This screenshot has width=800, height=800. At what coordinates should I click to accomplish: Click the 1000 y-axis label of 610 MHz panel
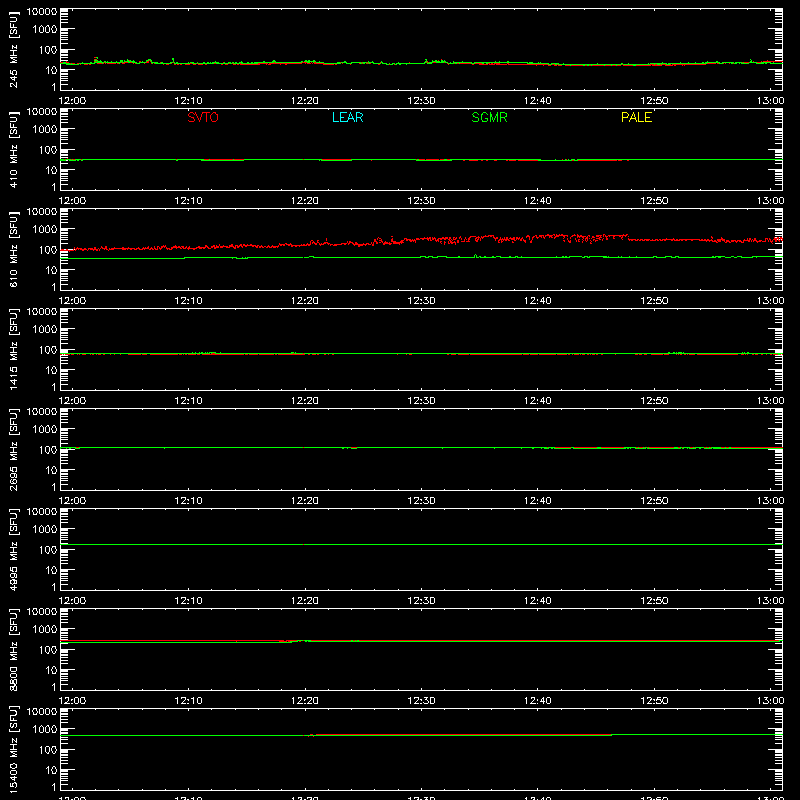(45, 230)
